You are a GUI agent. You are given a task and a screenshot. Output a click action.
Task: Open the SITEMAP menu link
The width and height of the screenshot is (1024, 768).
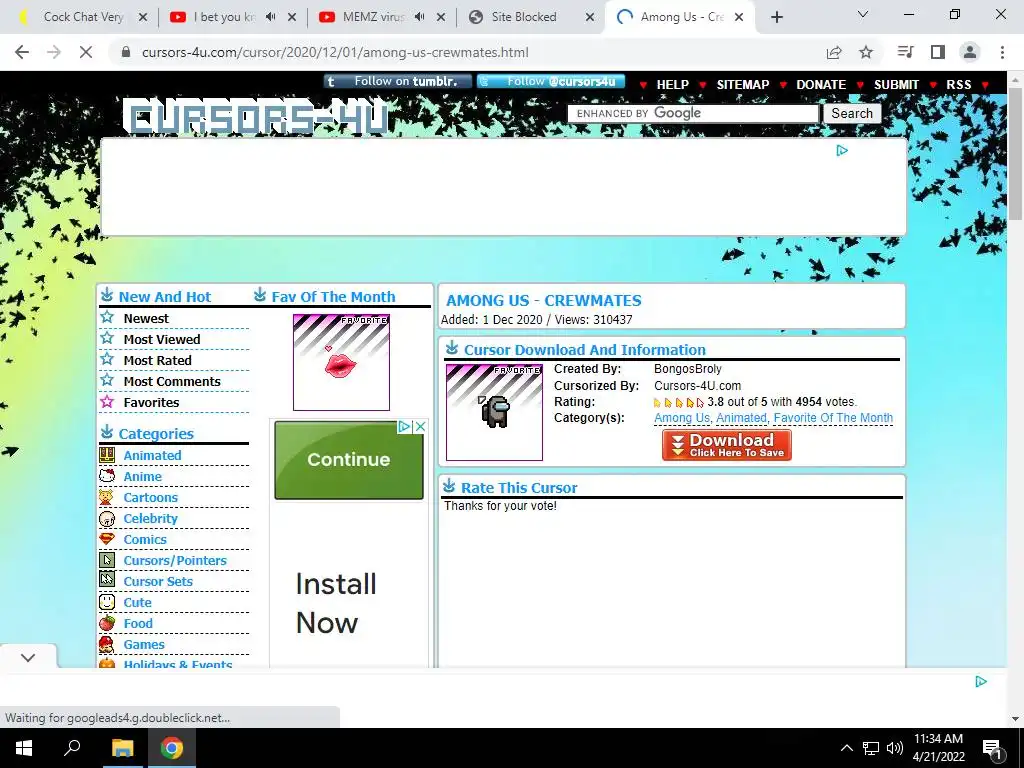tap(743, 85)
